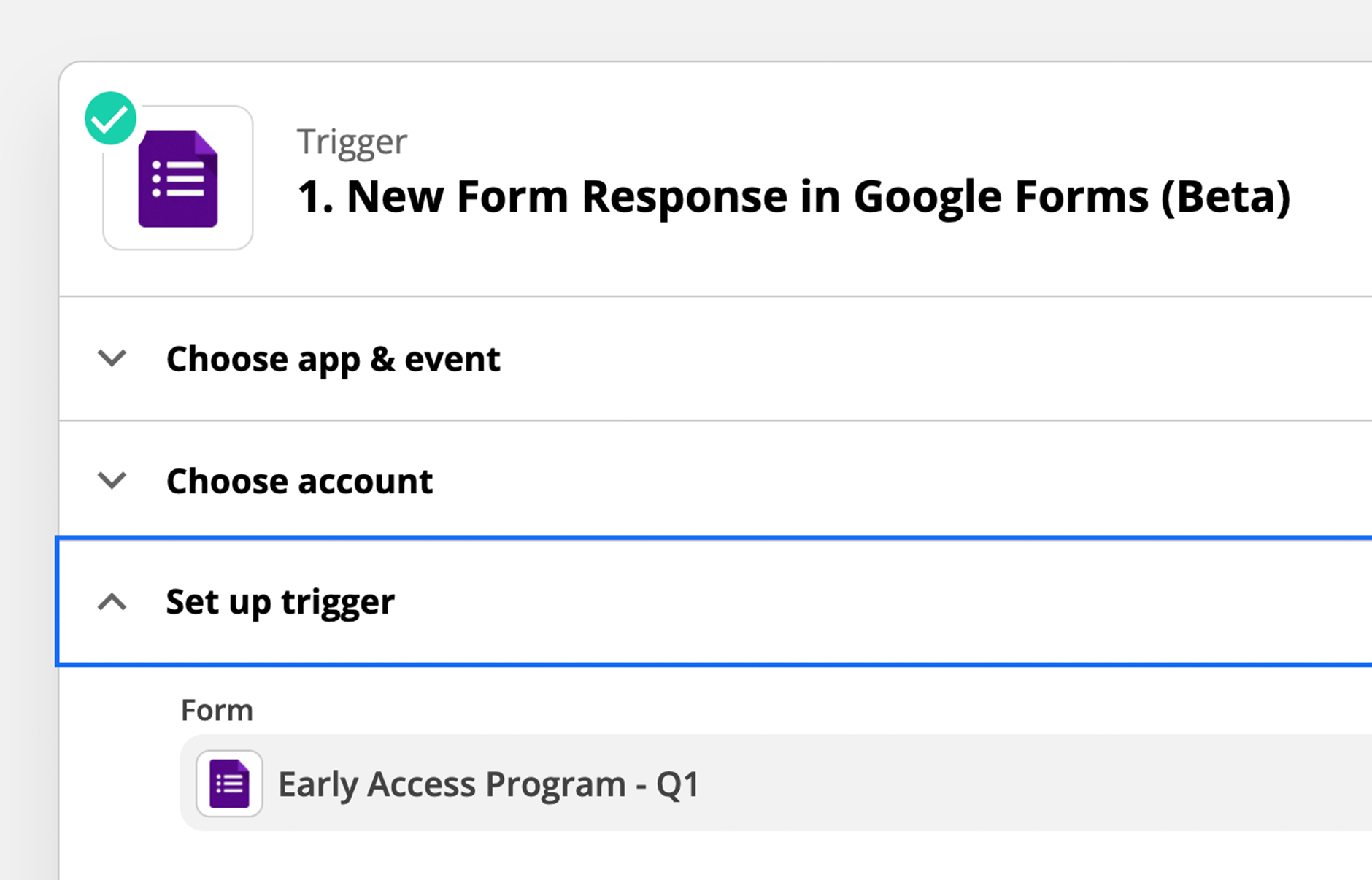The height and width of the screenshot is (880, 1372).
Task: Select the "Set up trigger" section heading
Action: pos(280,602)
